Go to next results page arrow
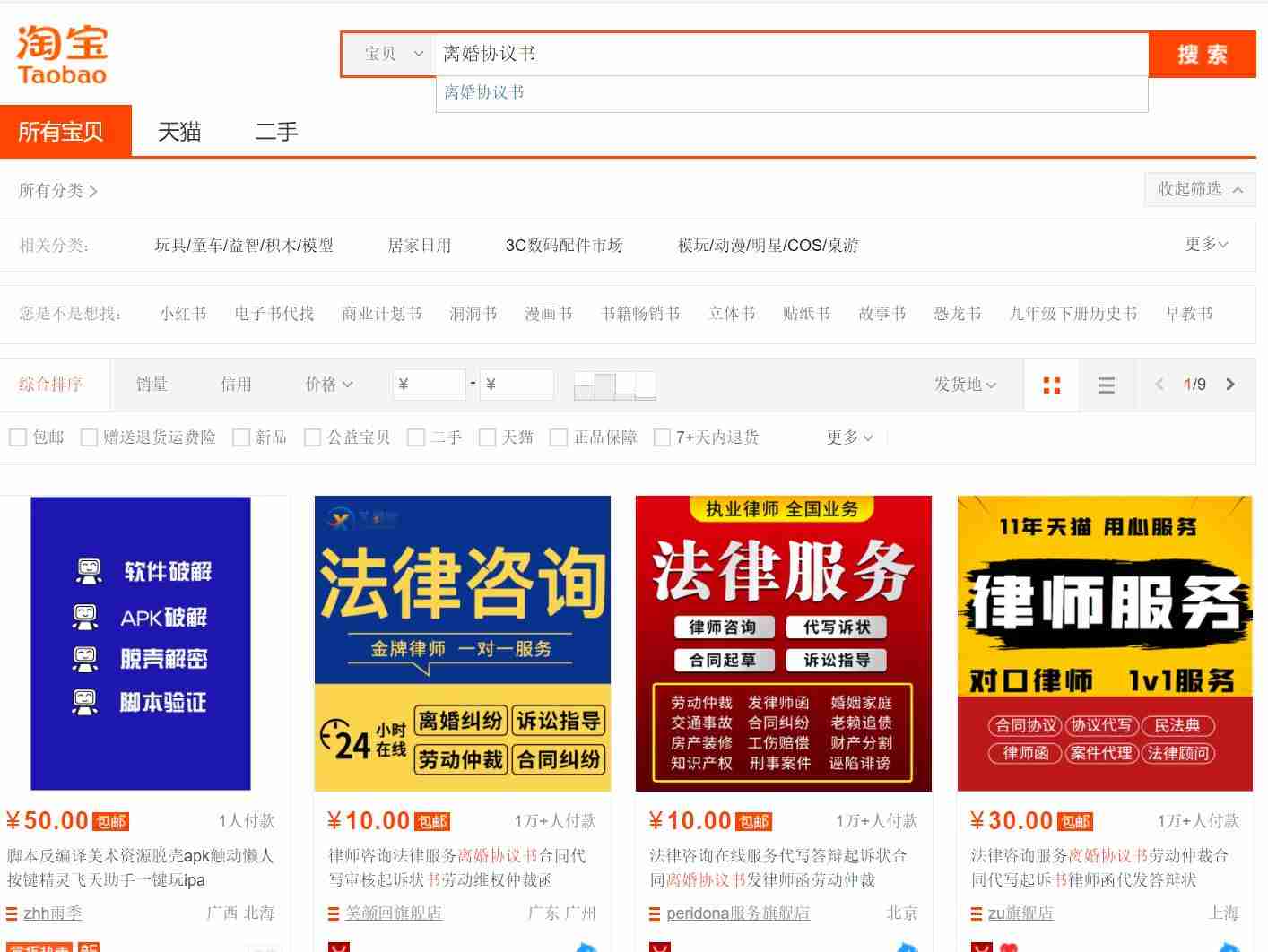1268x952 pixels. click(1230, 385)
